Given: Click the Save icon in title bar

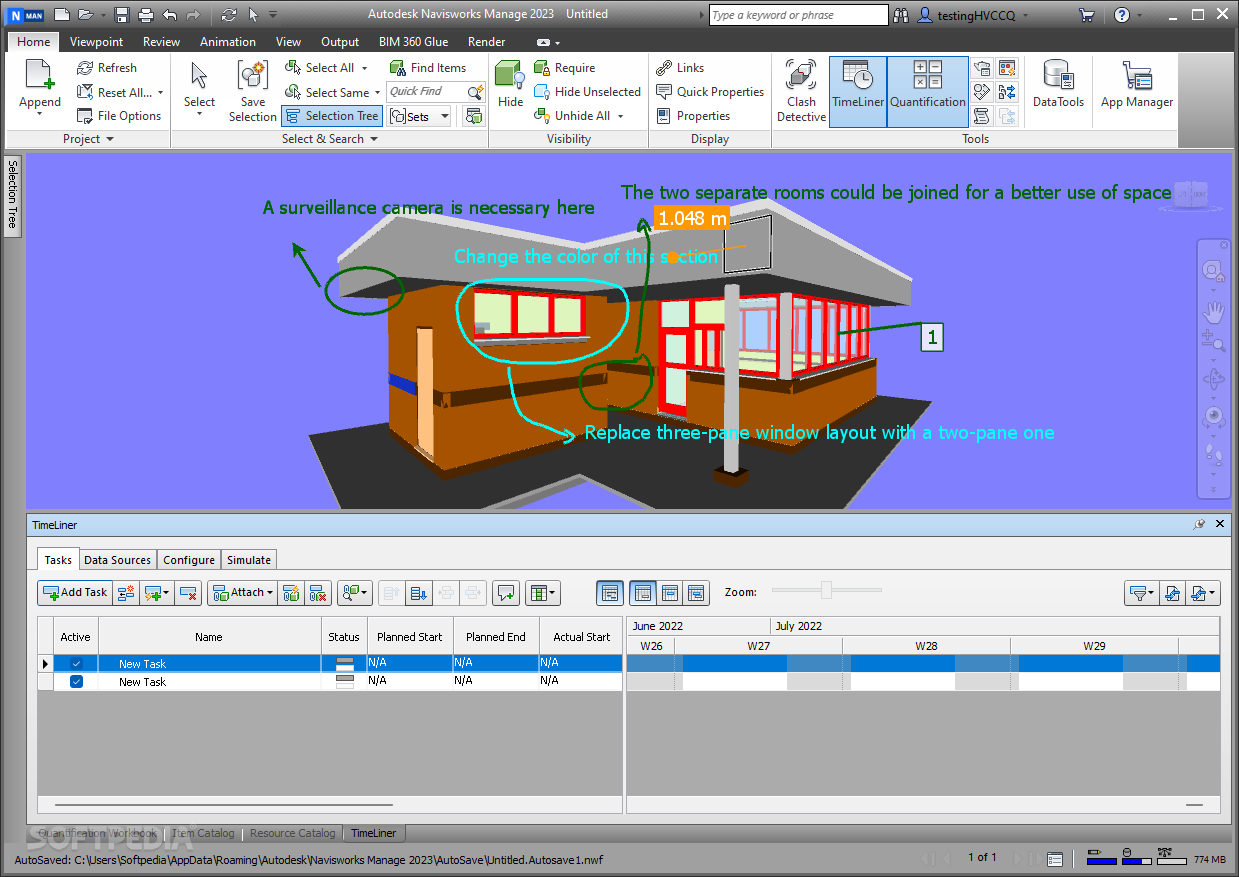Looking at the screenshot, I should pos(122,15).
